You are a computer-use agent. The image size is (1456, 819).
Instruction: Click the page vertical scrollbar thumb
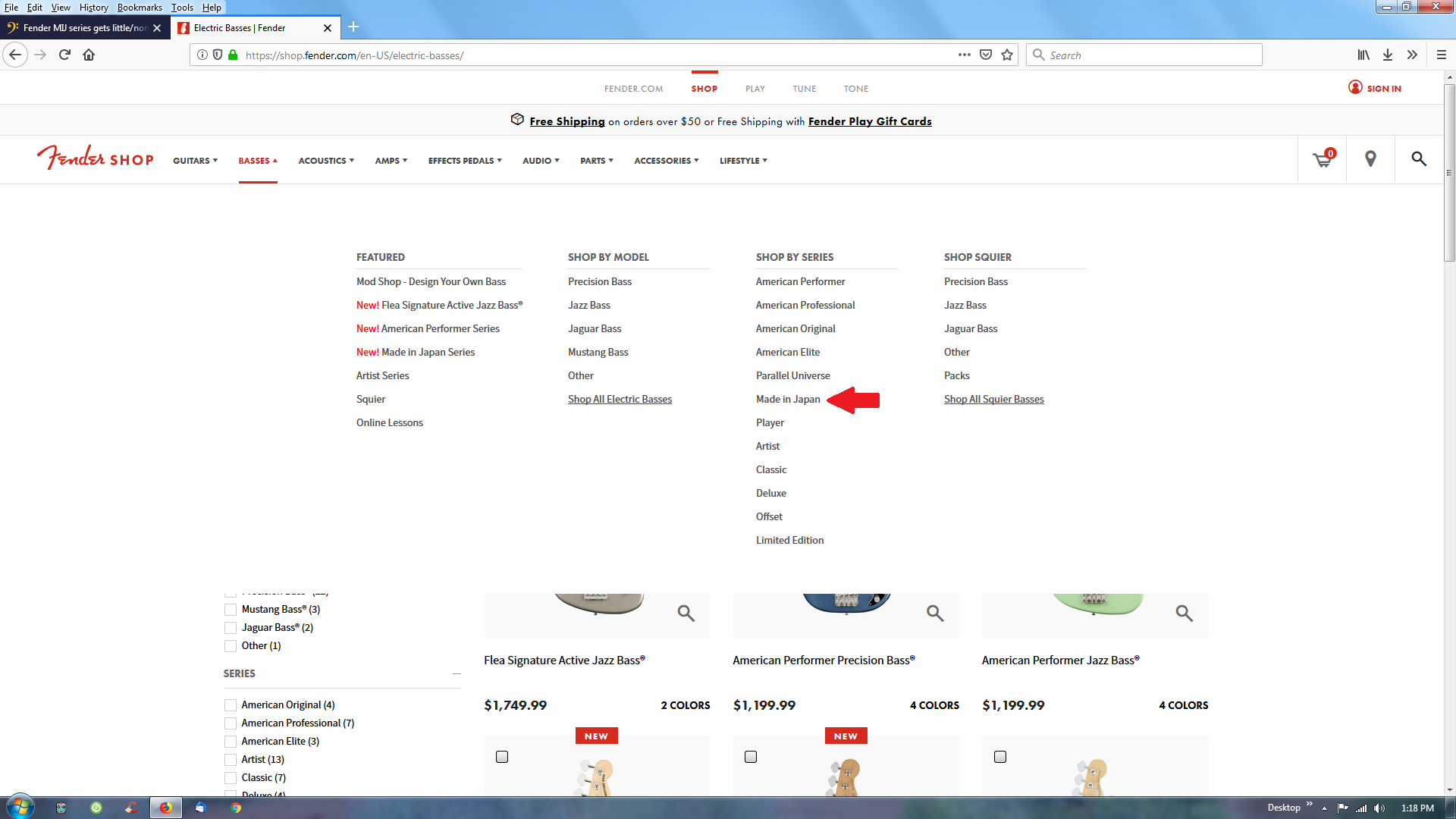pos(1449,173)
